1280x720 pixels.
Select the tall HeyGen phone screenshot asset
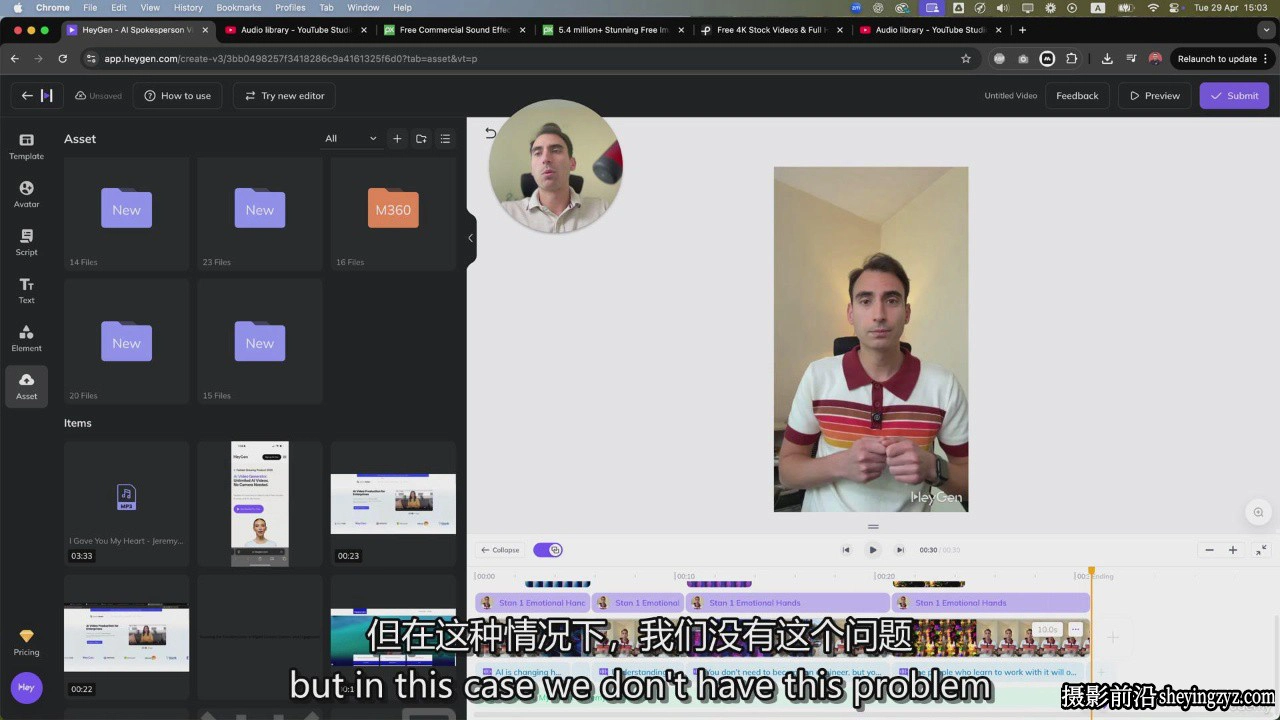(x=260, y=504)
